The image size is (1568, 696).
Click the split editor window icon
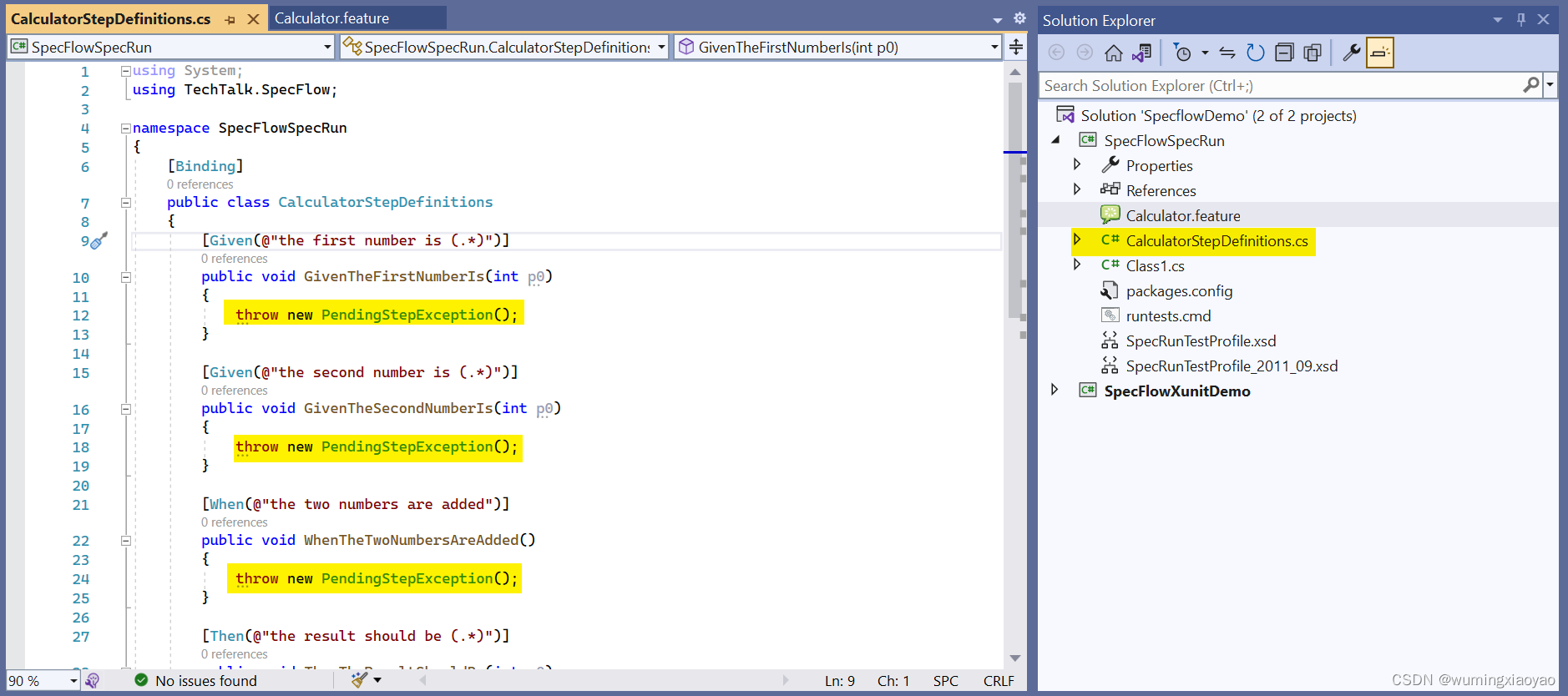[x=1016, y=47]
